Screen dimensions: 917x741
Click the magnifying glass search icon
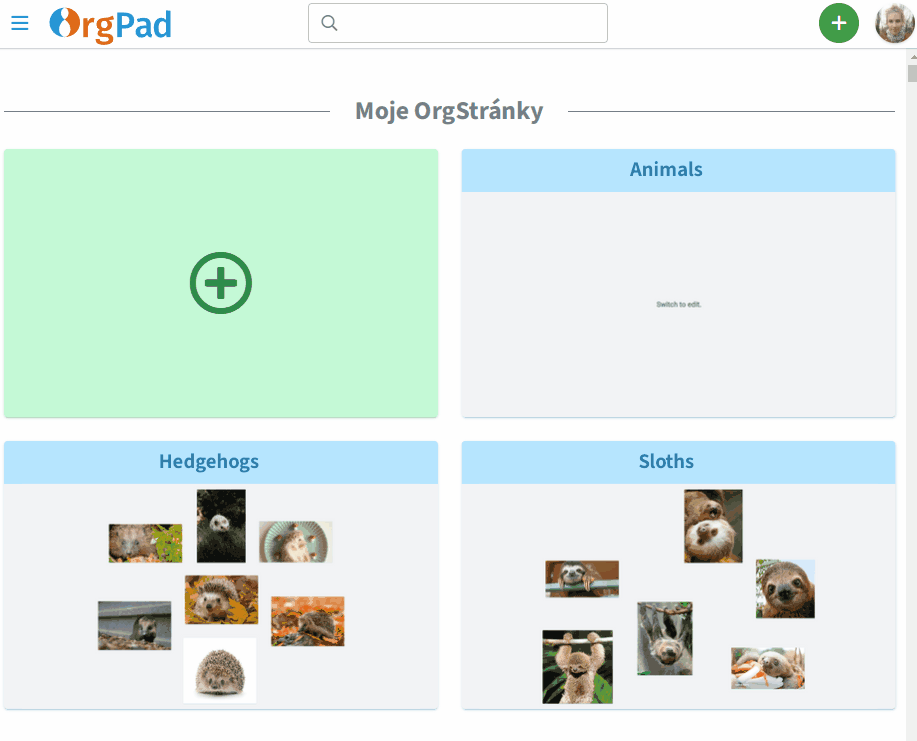(329, 23)
